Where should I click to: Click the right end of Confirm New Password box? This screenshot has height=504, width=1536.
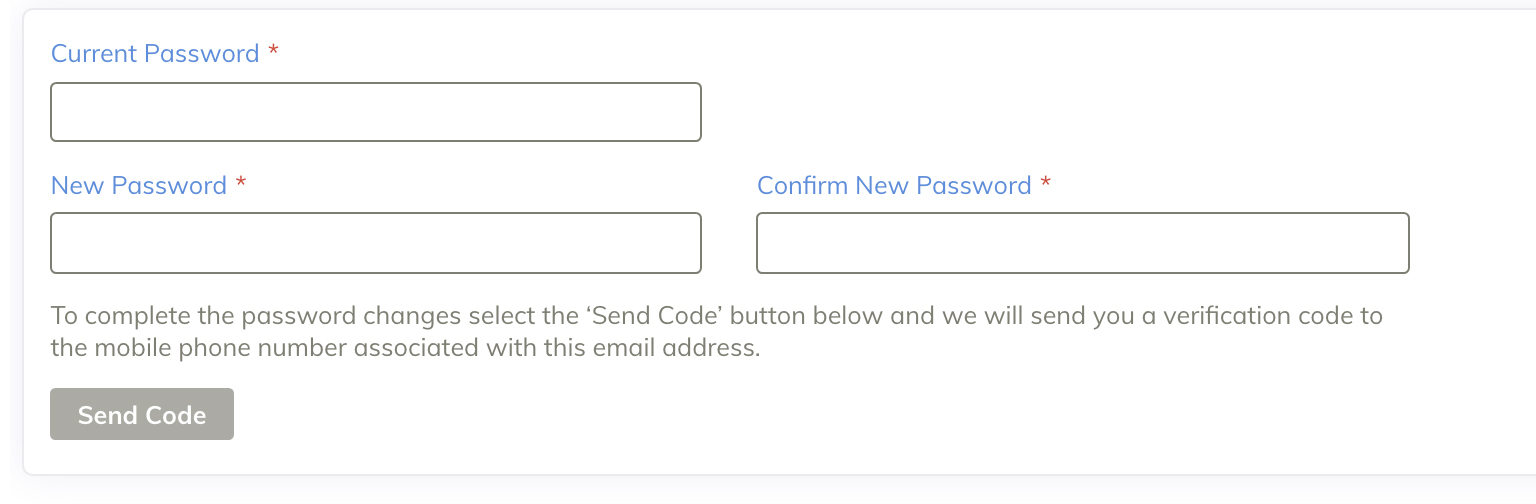click(x=1398, y=243)
